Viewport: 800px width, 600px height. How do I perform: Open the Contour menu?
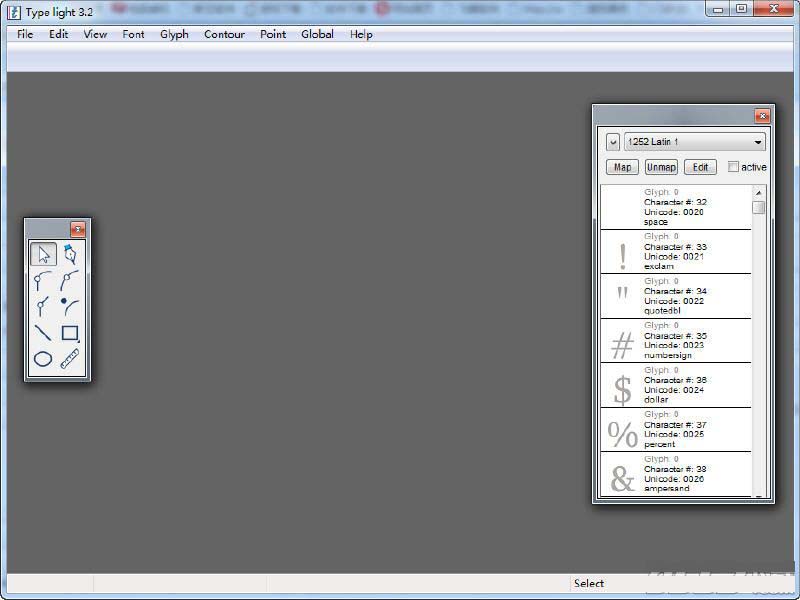point(224,34)
